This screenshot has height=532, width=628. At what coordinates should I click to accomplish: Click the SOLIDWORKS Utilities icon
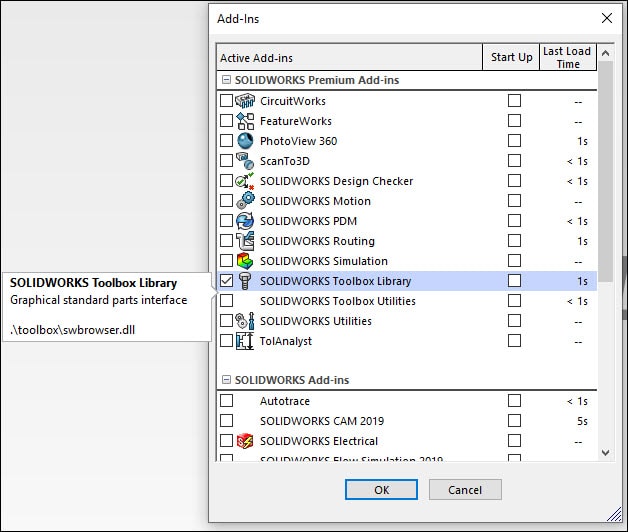tap(245, 321)
